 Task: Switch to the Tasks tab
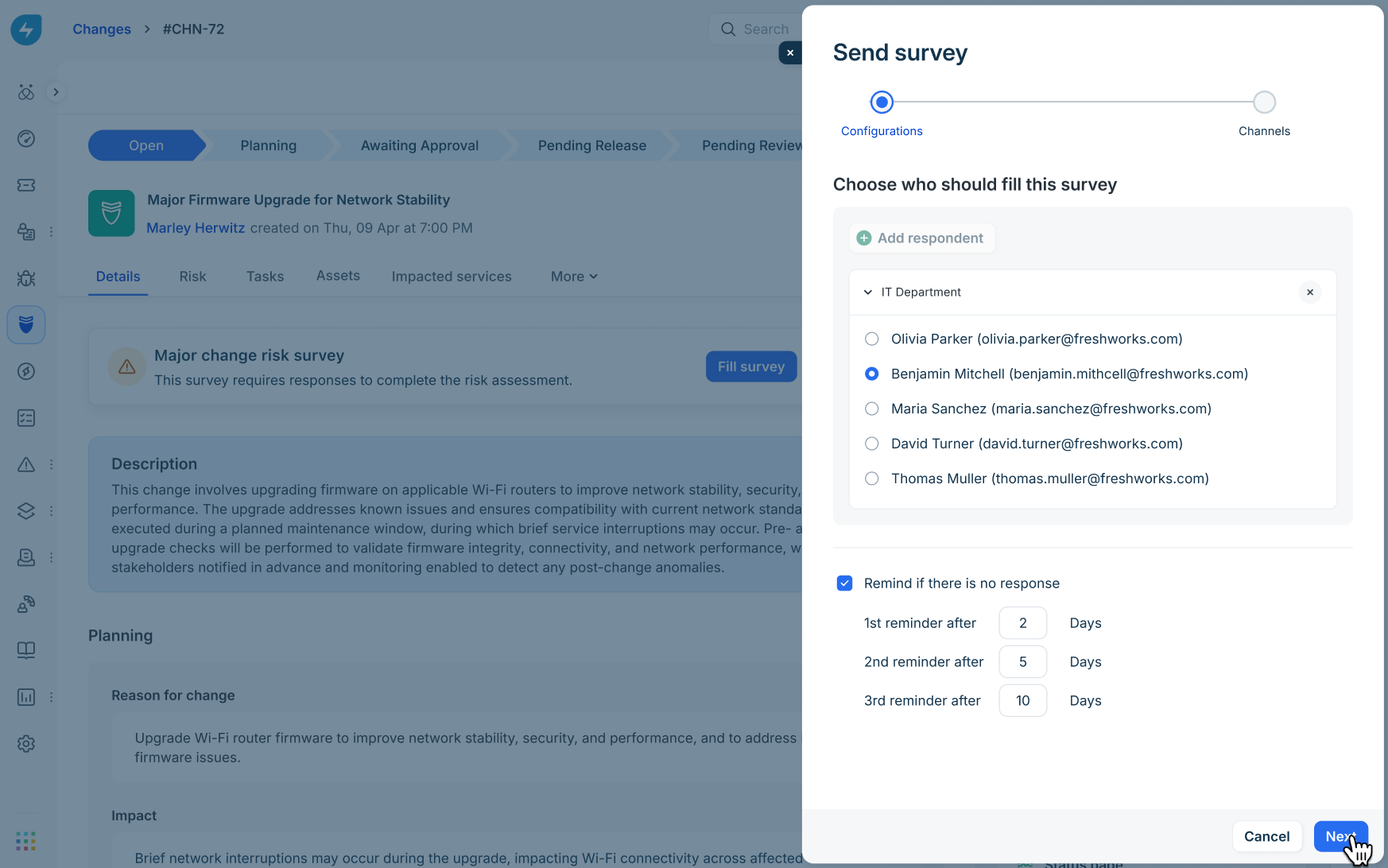tap(265, 277)
